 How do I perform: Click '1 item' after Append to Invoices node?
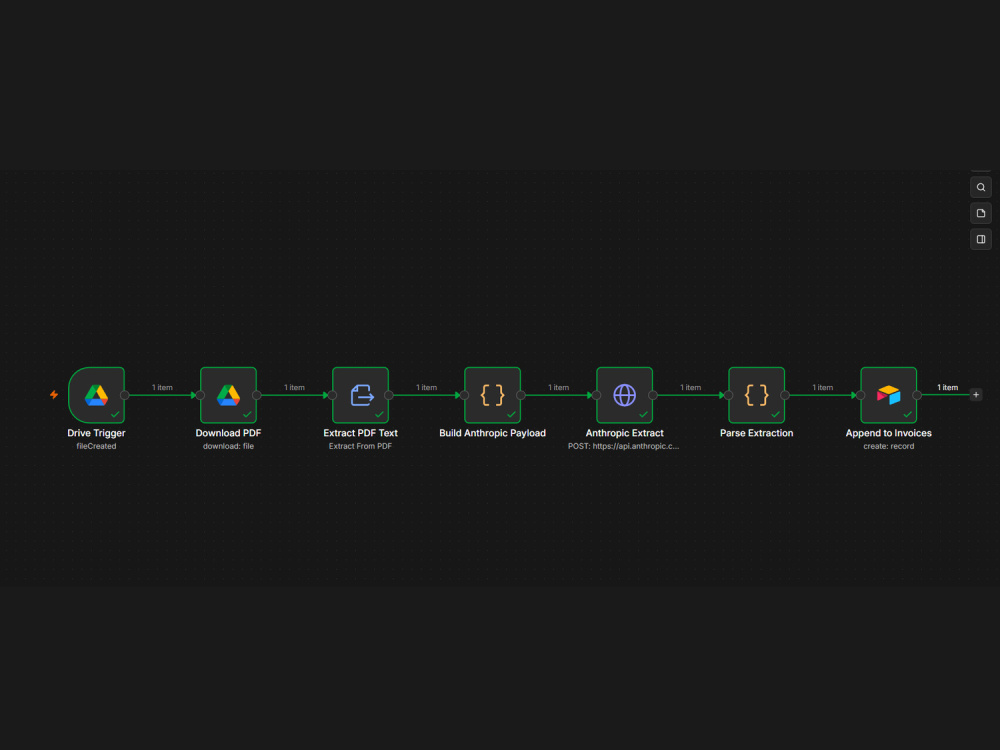coord(947,387)
